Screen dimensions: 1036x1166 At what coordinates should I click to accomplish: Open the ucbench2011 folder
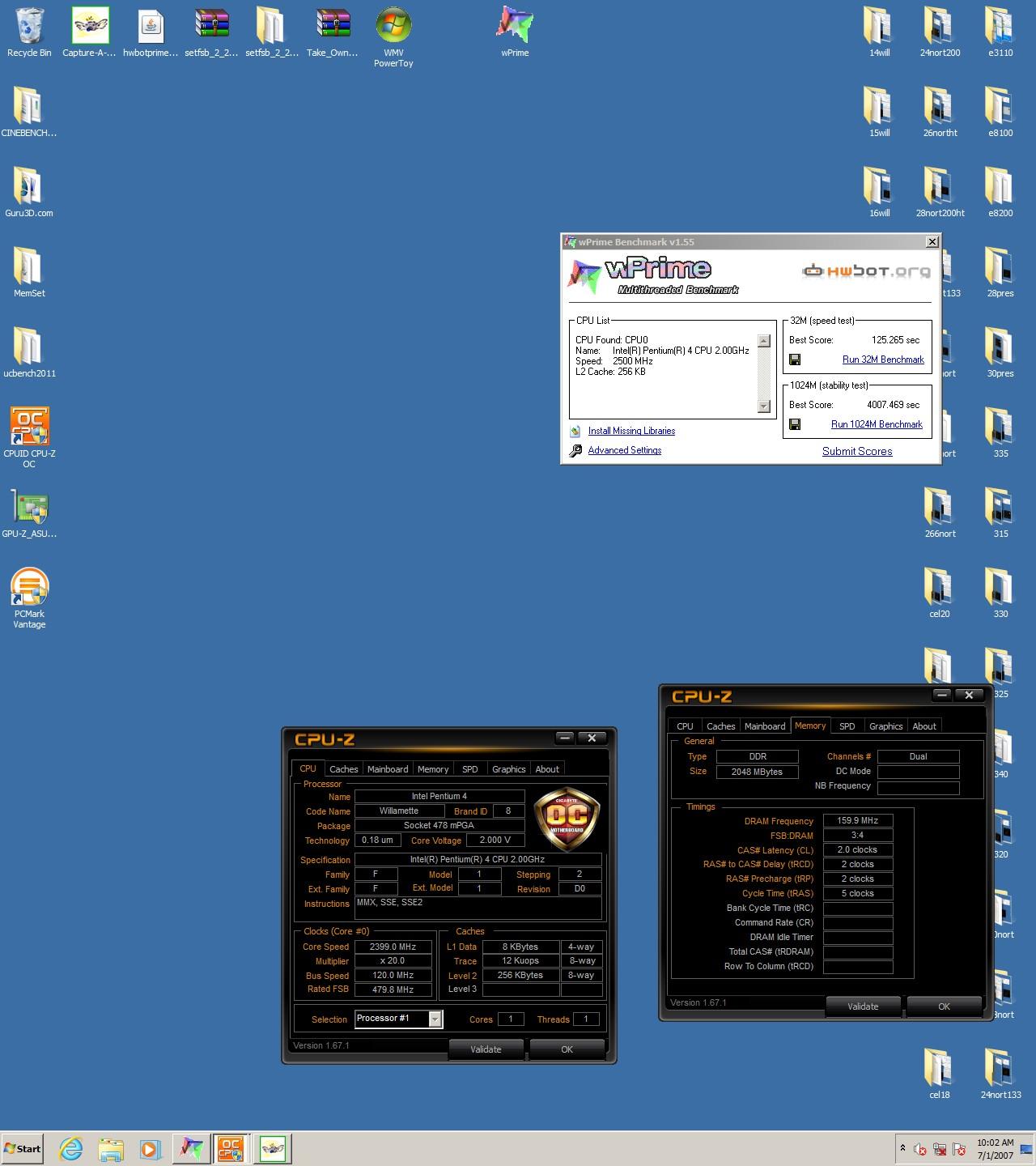point(29,352)
